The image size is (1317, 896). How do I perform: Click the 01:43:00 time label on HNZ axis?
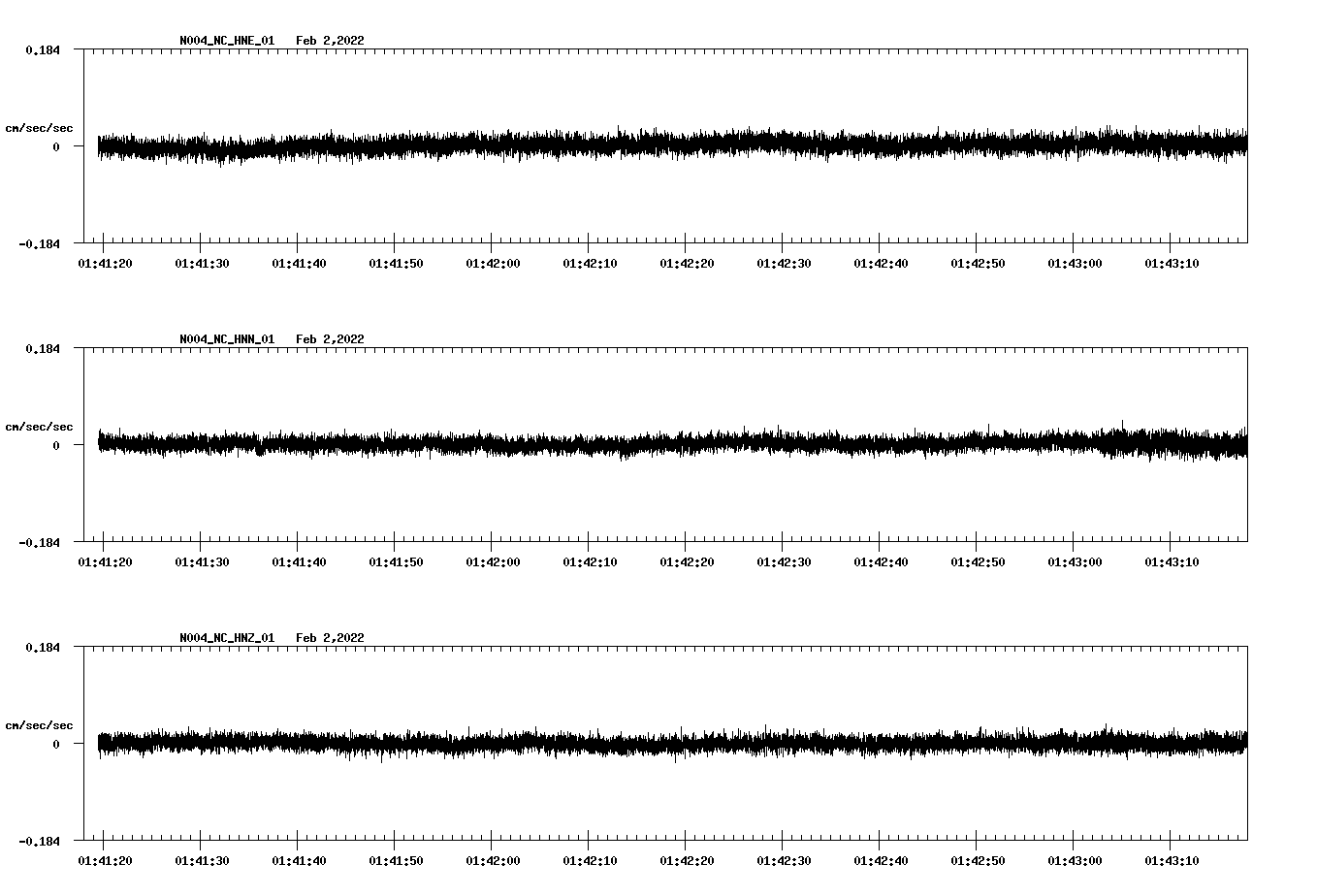tap(1075, 861)
